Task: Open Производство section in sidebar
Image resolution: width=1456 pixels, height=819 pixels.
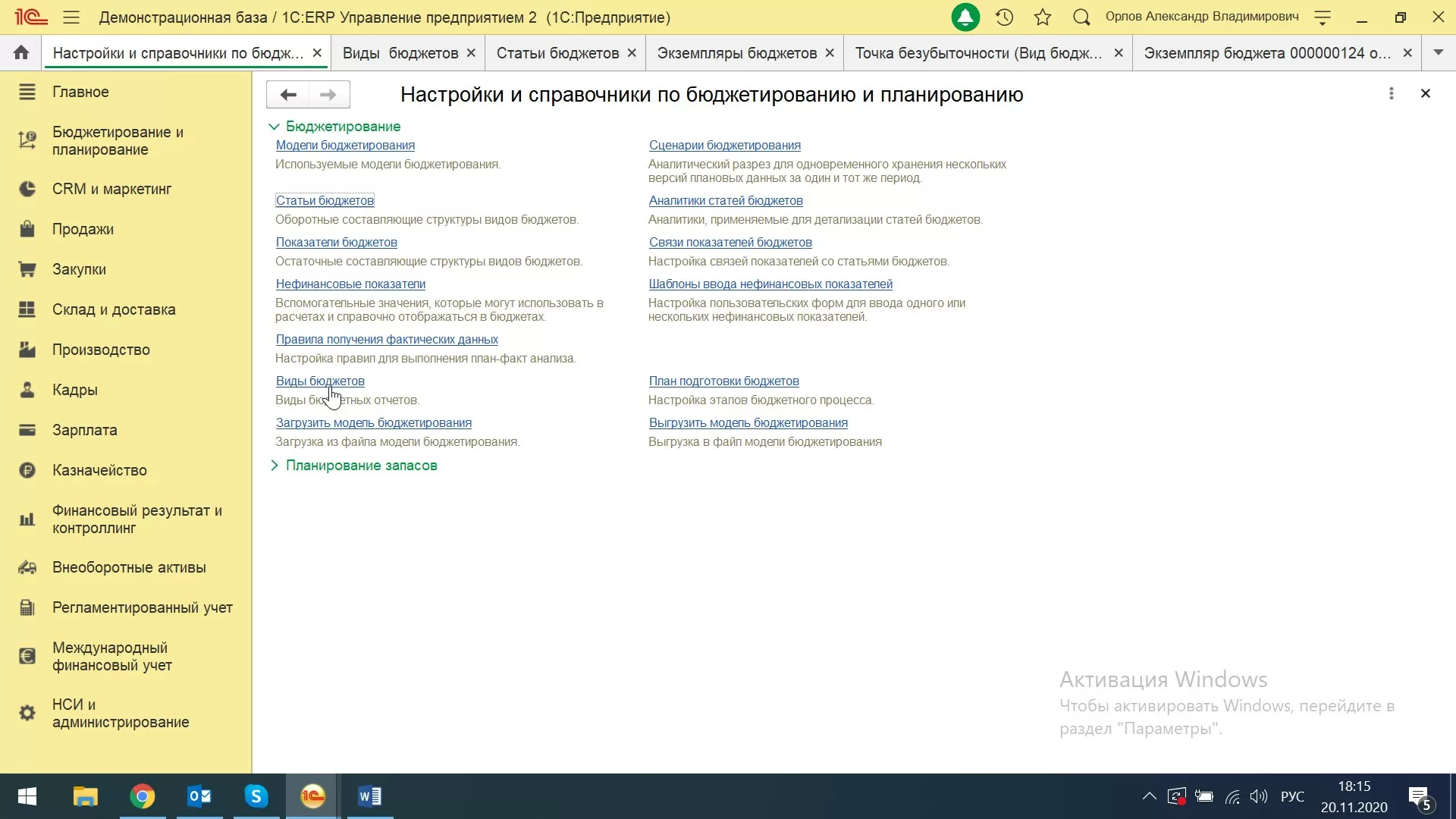Action: coord(101,350)
